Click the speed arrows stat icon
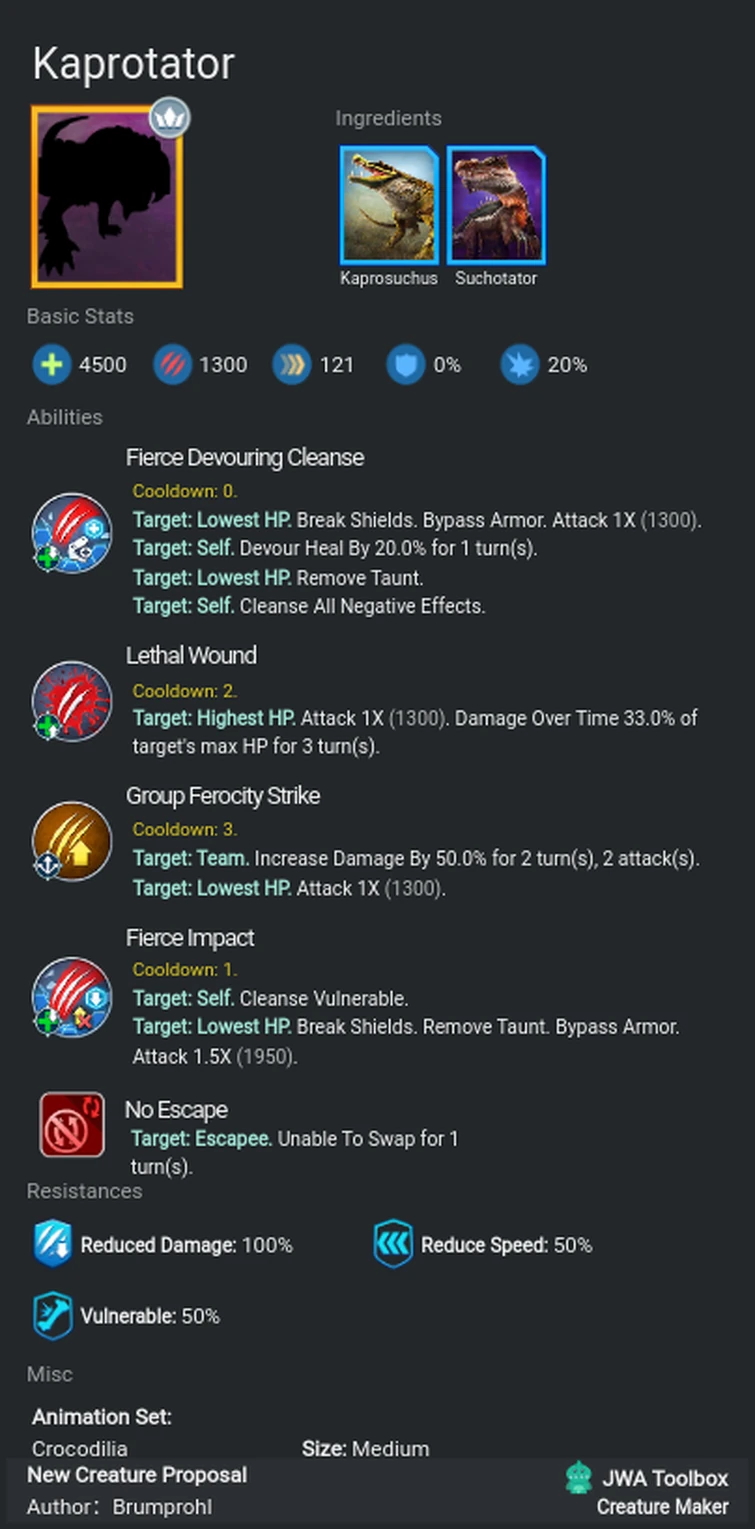Screen dimensions: 755x1529 click(x=291, y=365)
